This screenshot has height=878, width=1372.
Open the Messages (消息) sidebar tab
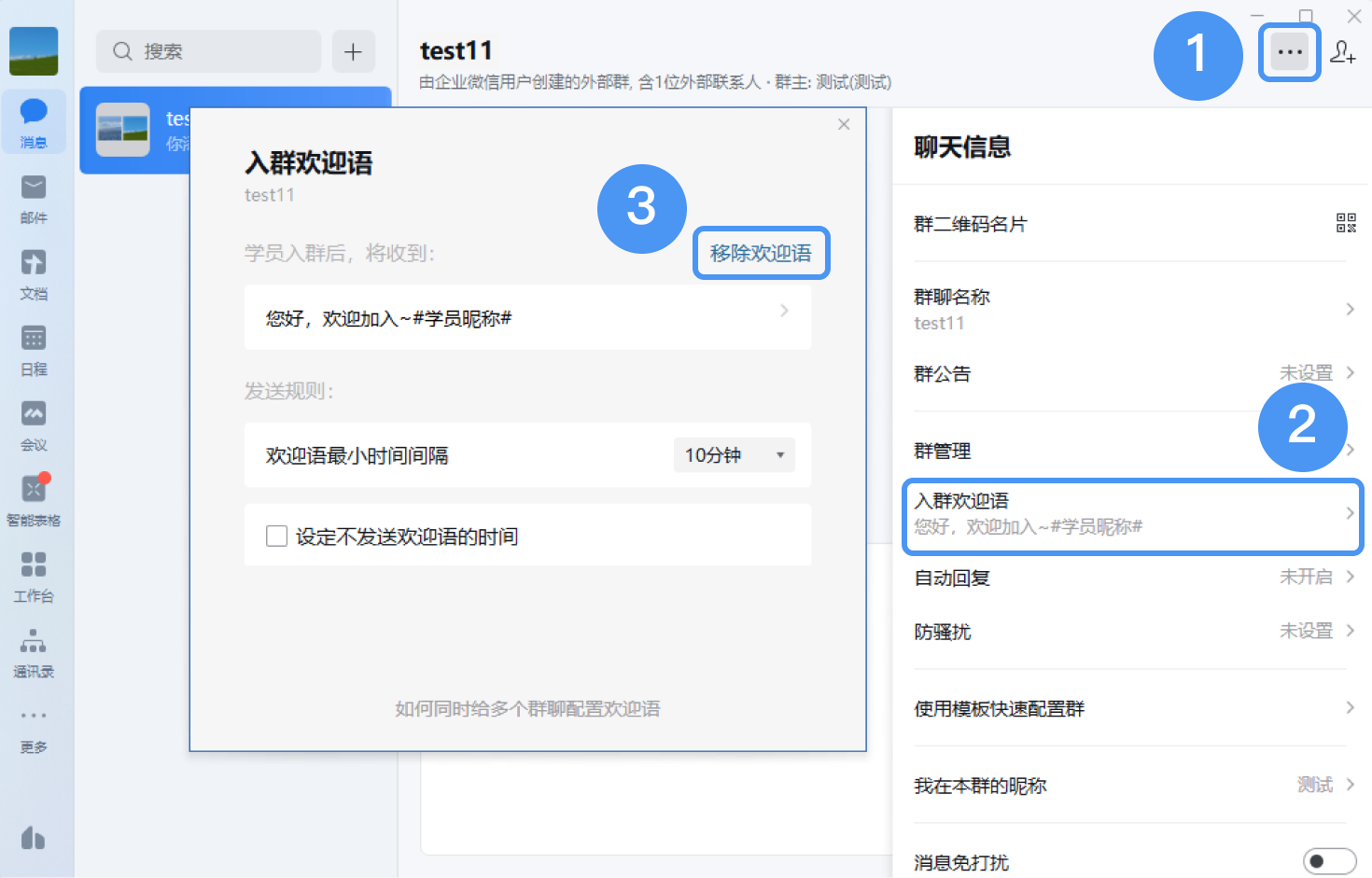coord(34,122)
